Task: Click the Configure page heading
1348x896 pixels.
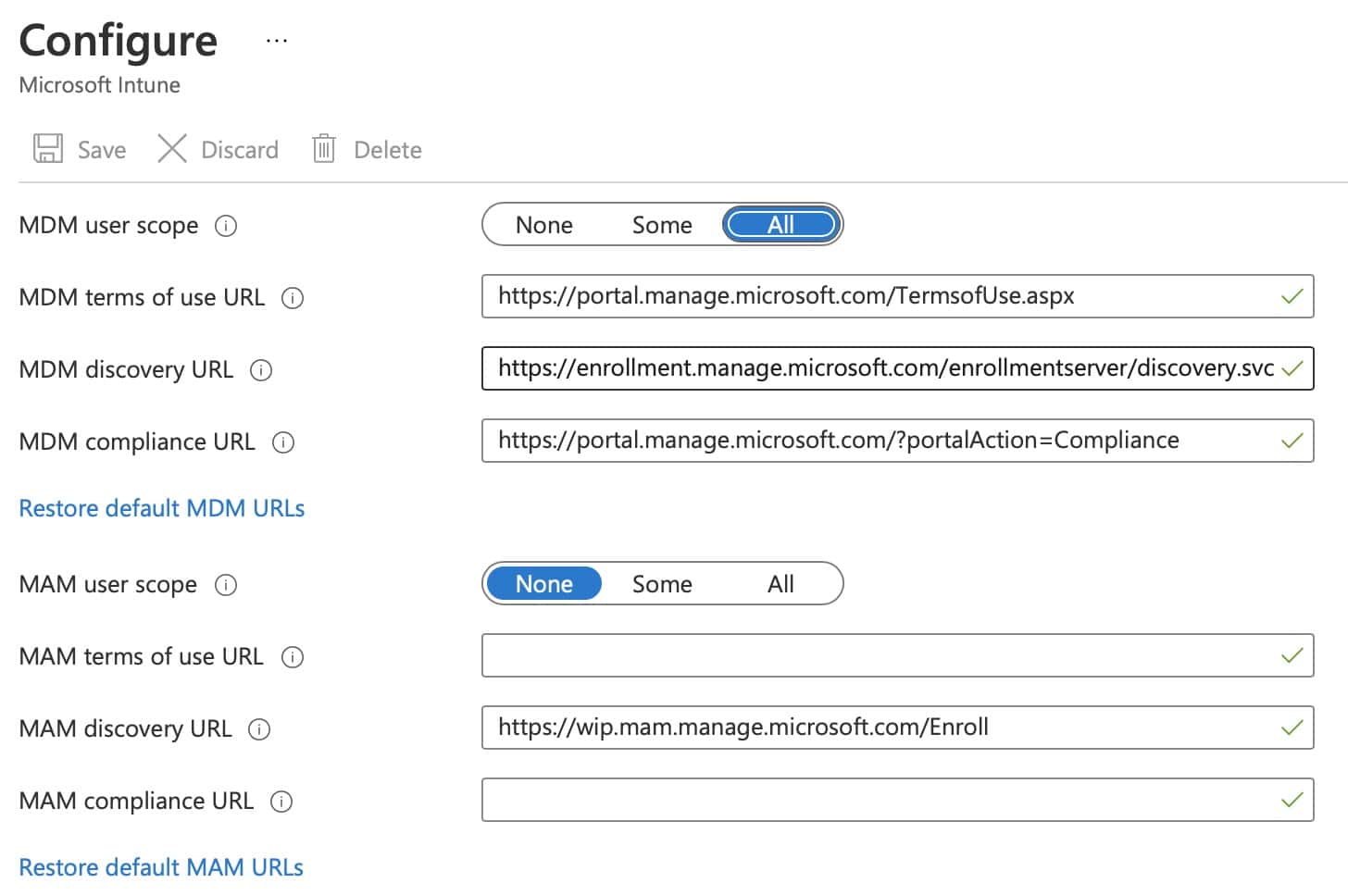Action: click(x=119, y=41)
